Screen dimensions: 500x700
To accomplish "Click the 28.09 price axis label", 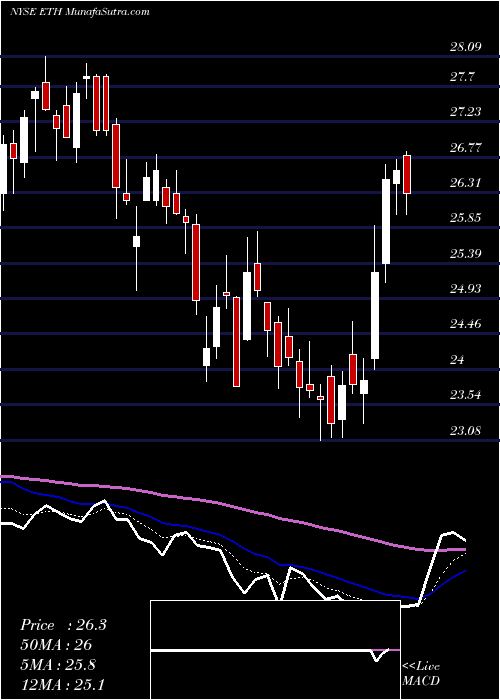I will click(x=465, y=46).
